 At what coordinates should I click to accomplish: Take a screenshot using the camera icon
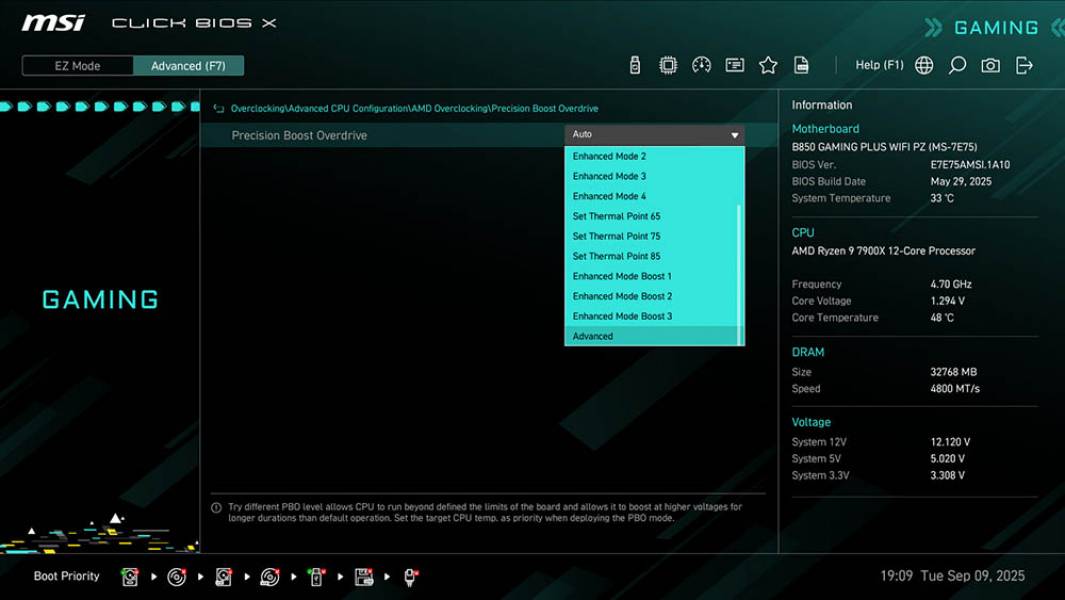click(x=988, y=63)
